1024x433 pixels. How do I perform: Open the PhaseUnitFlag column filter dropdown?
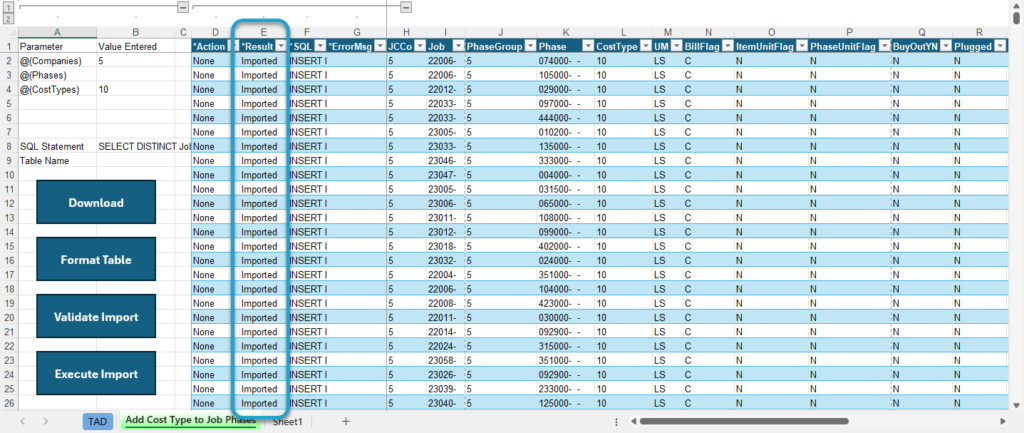883,46
